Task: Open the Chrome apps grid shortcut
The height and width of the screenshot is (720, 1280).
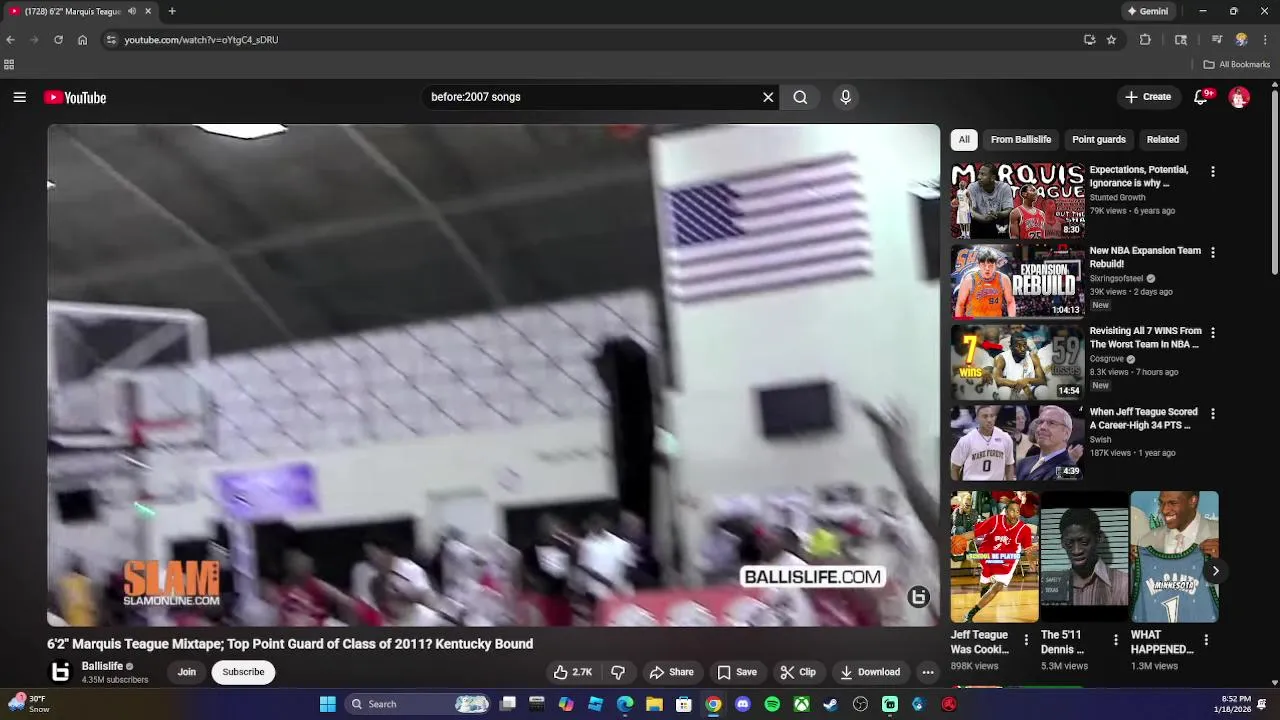Action: [9, 64]
